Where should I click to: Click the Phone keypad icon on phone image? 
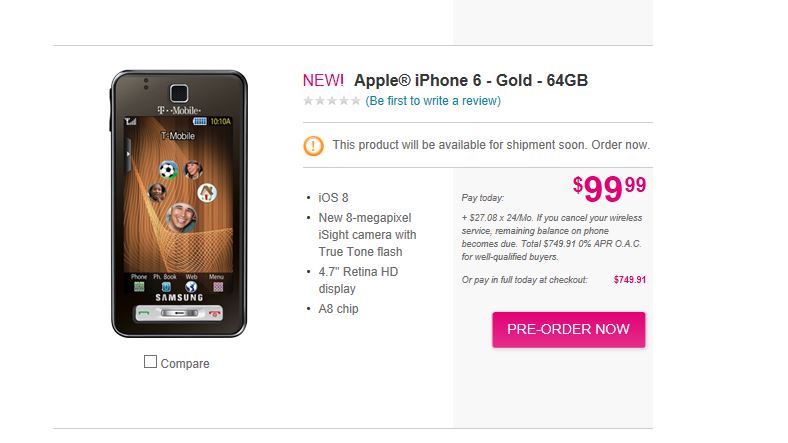[x=139, y=287]
